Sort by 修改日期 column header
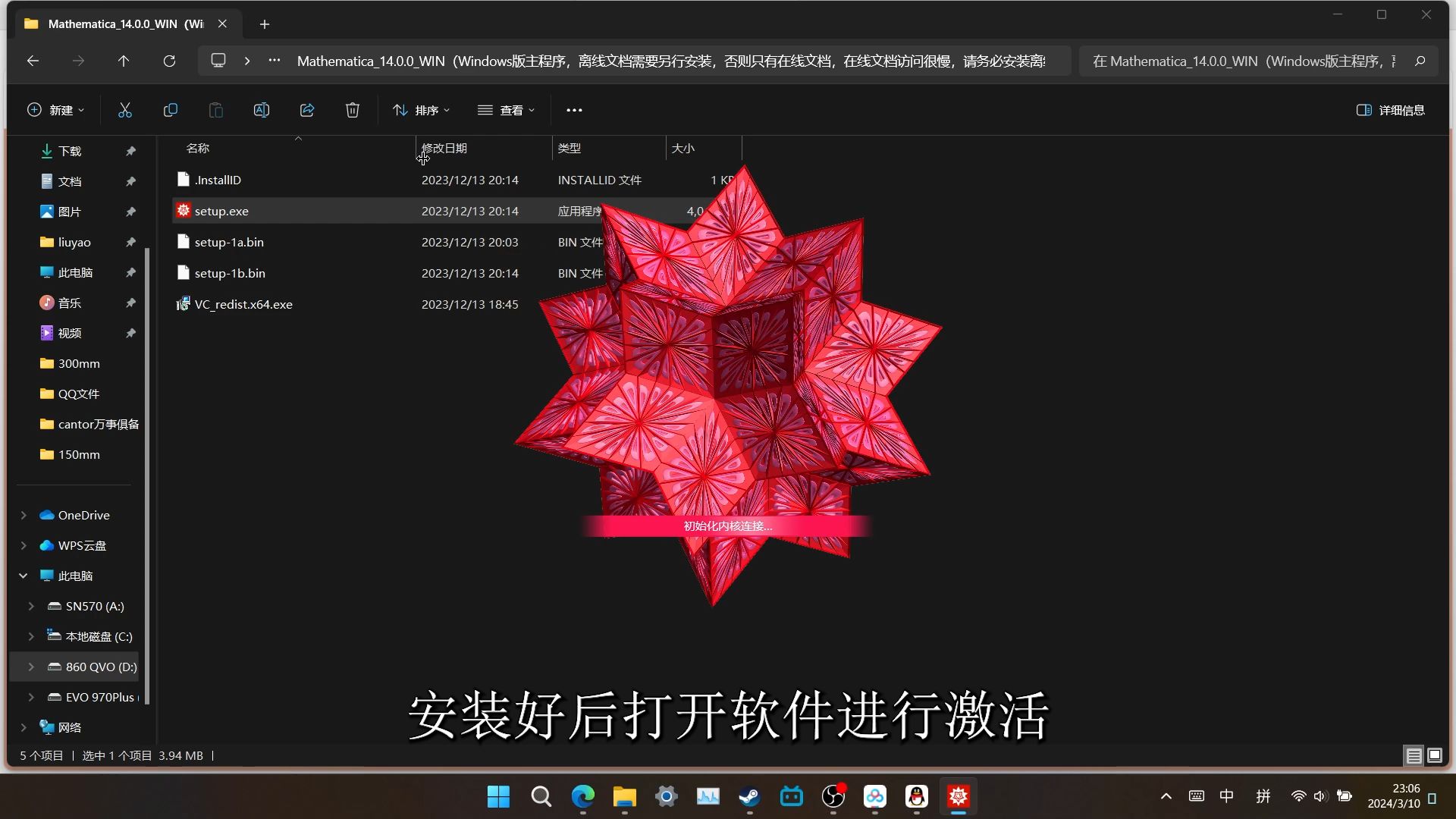The height and width of the screenshot is (819, 1456). click(444, 148)
